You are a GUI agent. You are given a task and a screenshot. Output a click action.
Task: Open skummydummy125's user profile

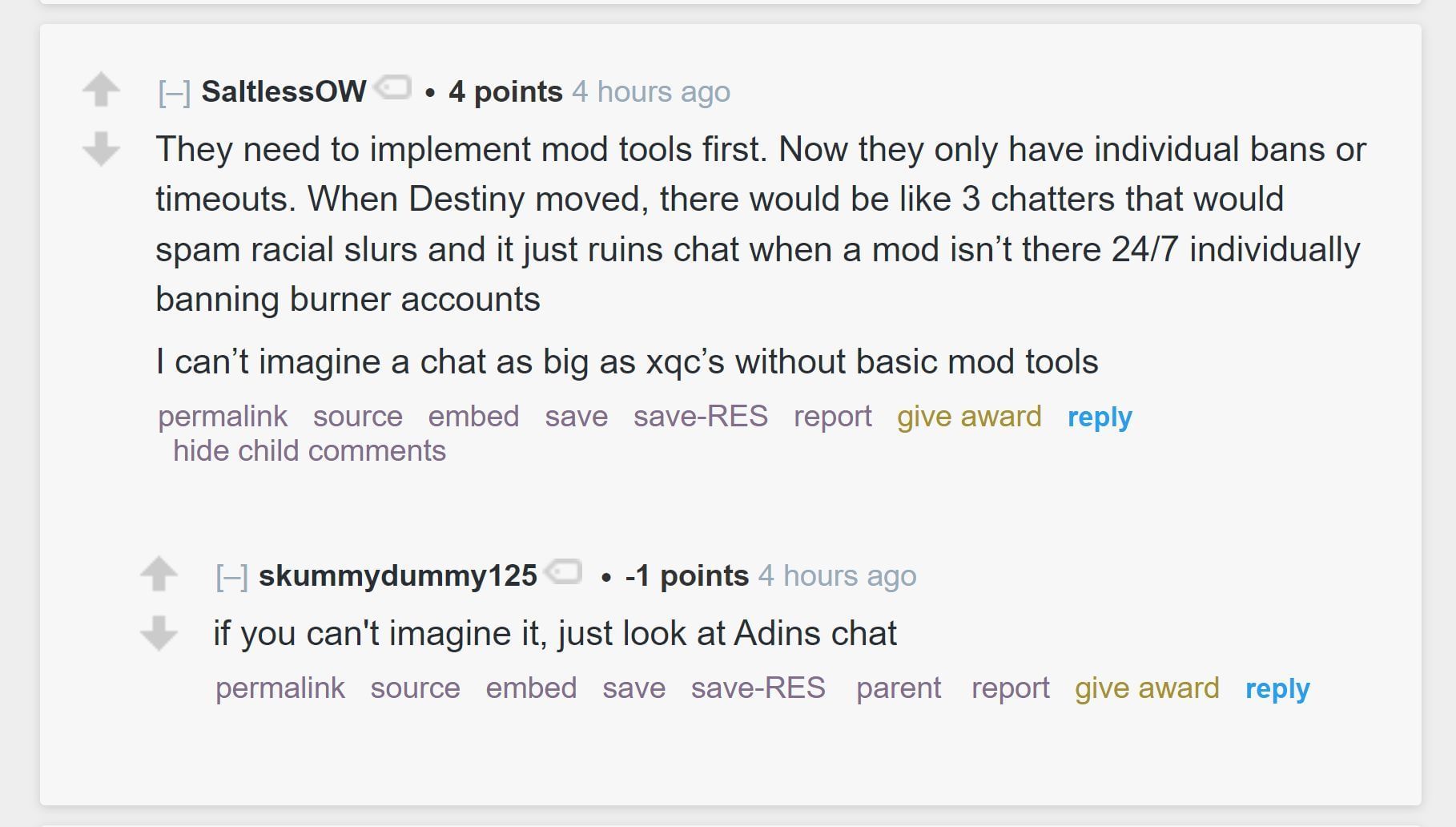pyautogui.click(x=397, y=575)
